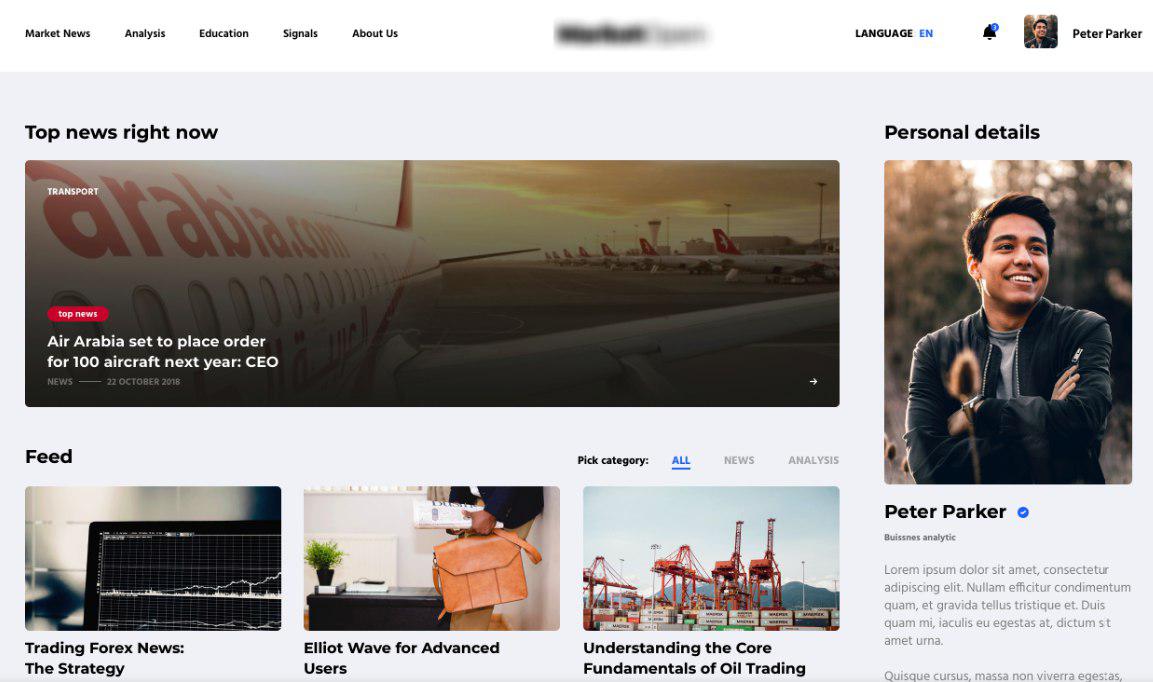Click the leather briefcase thumbnail
1153x682 pixels.
tap(432, 558)
